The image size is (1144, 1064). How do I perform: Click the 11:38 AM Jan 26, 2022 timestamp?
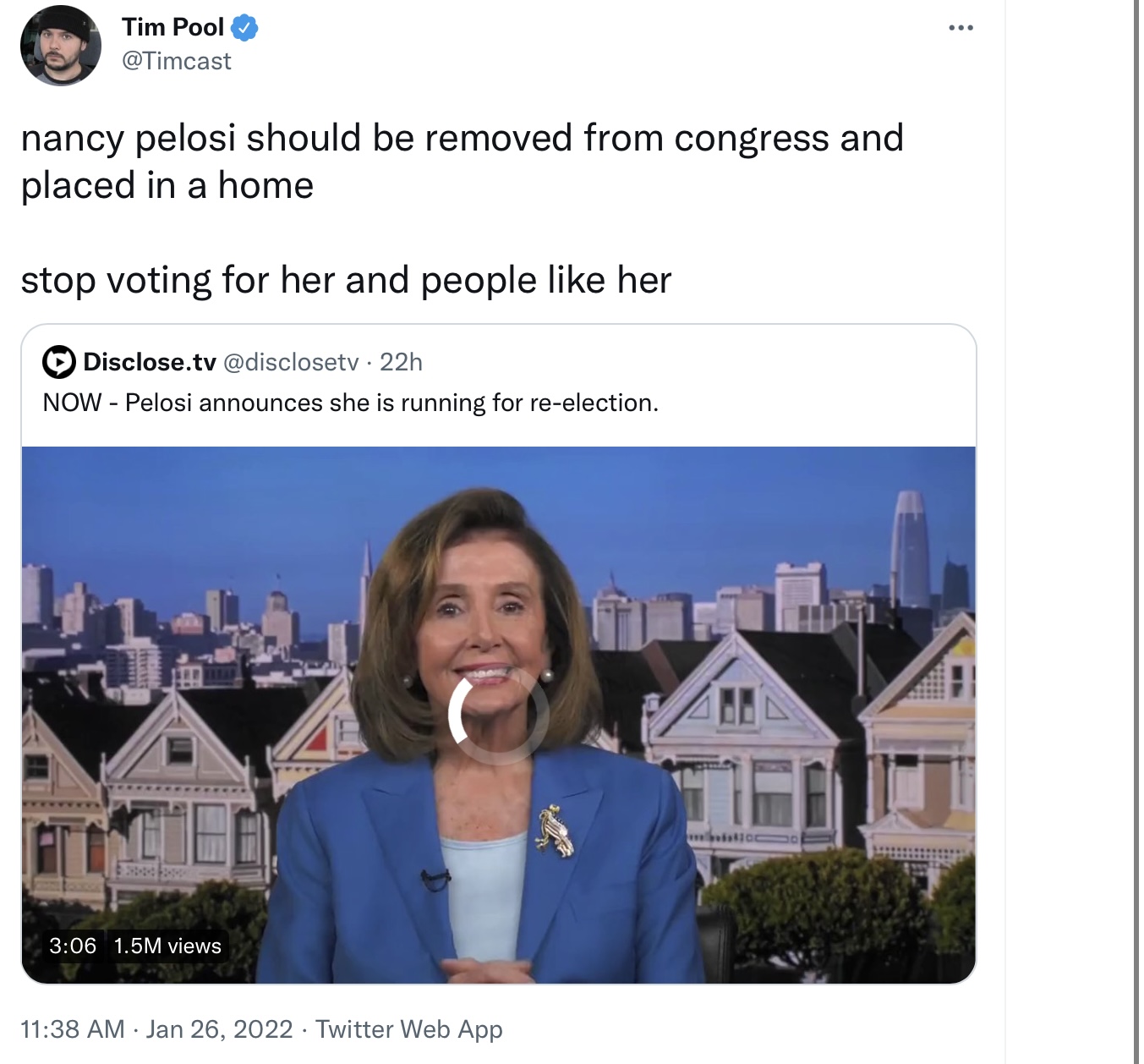click(x=156, y=1029)
